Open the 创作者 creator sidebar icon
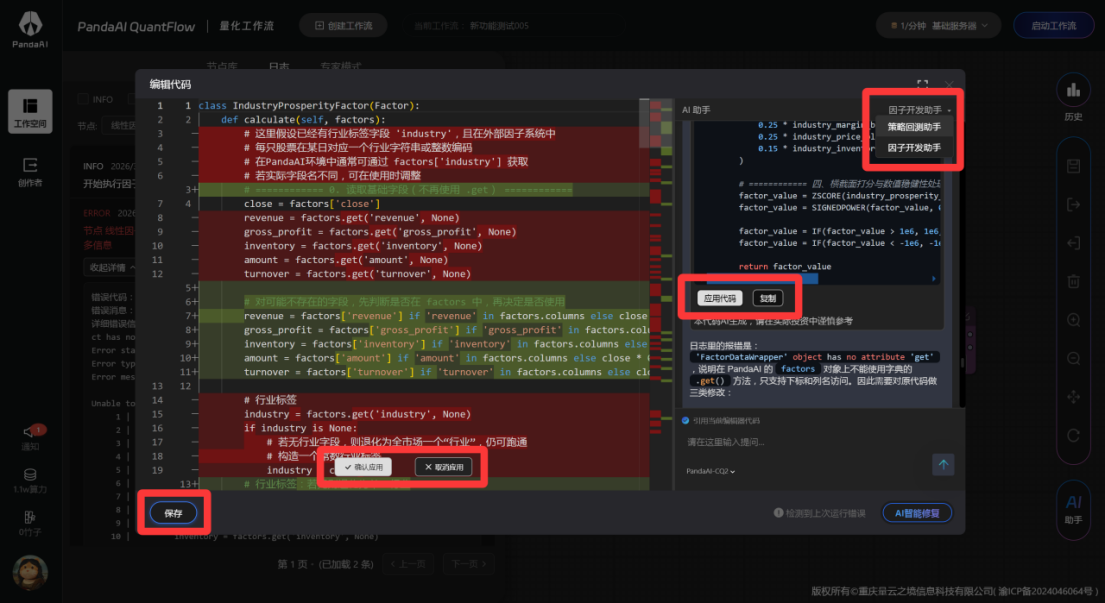1105x603 pixels. [x=30, y=171]
